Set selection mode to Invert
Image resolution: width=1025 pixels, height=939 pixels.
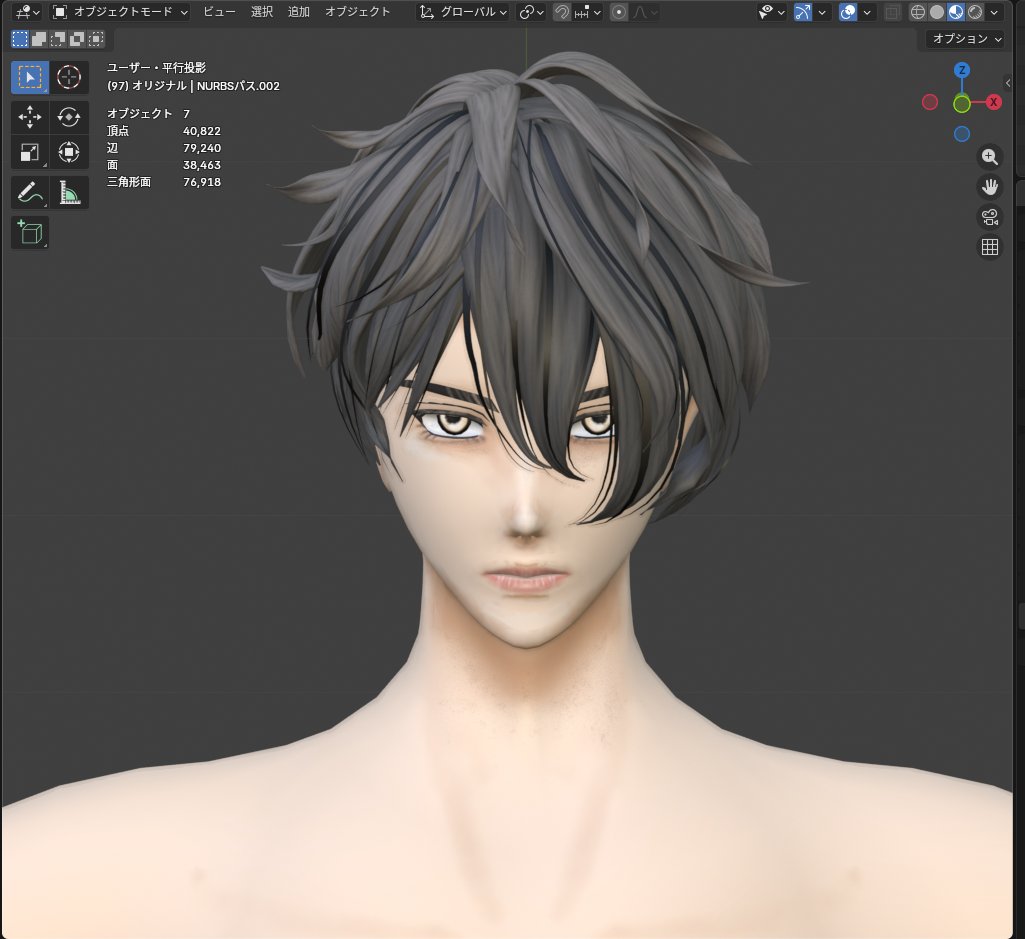tap(77, 39)
